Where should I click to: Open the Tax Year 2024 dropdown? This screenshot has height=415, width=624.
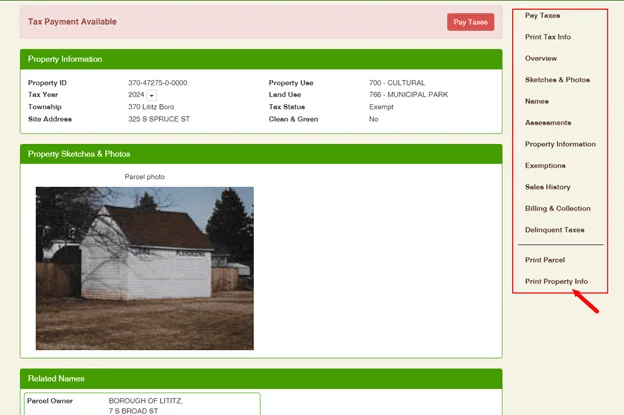[152, 95]
